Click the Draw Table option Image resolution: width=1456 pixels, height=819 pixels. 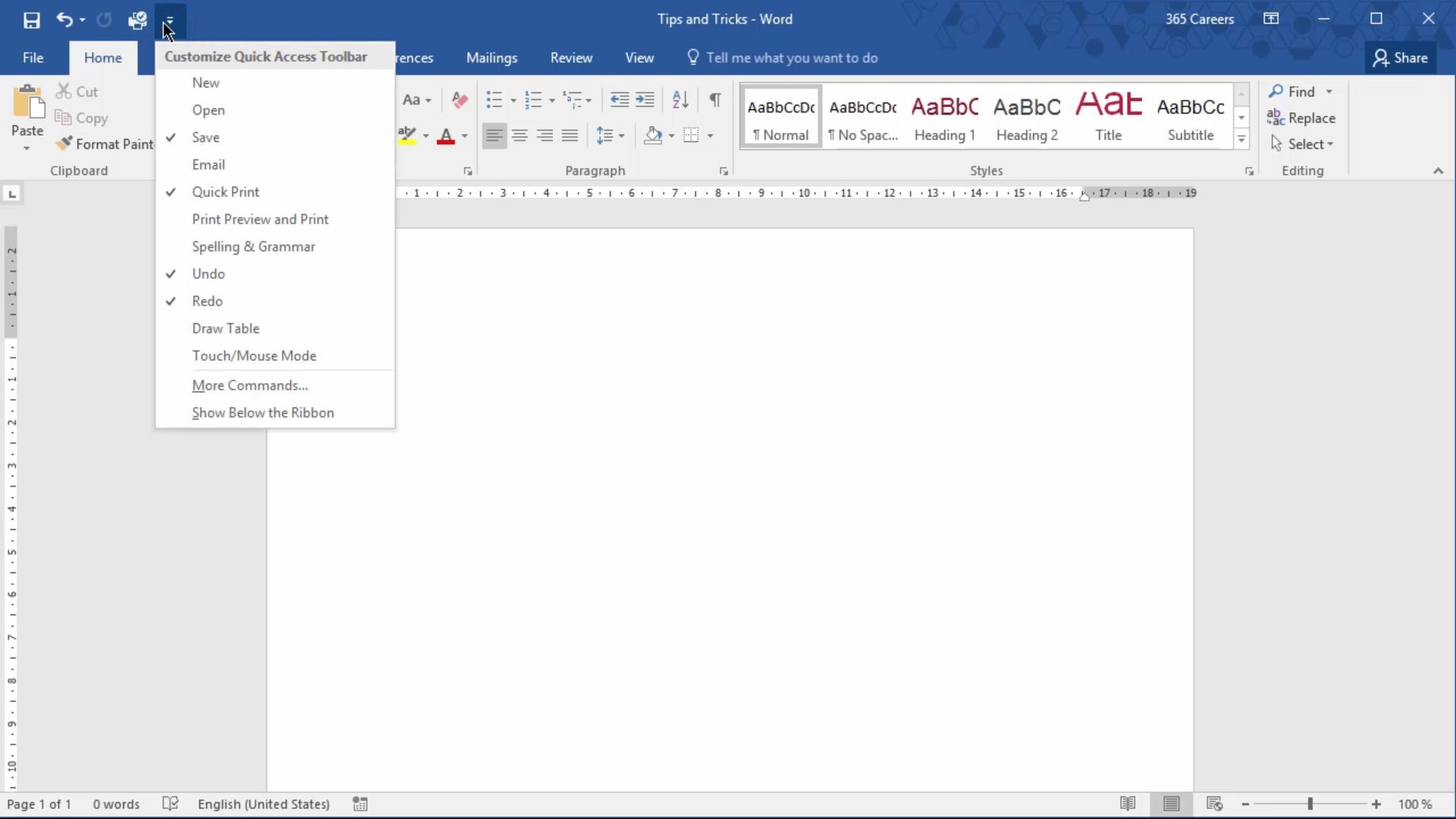coord(226,328)
